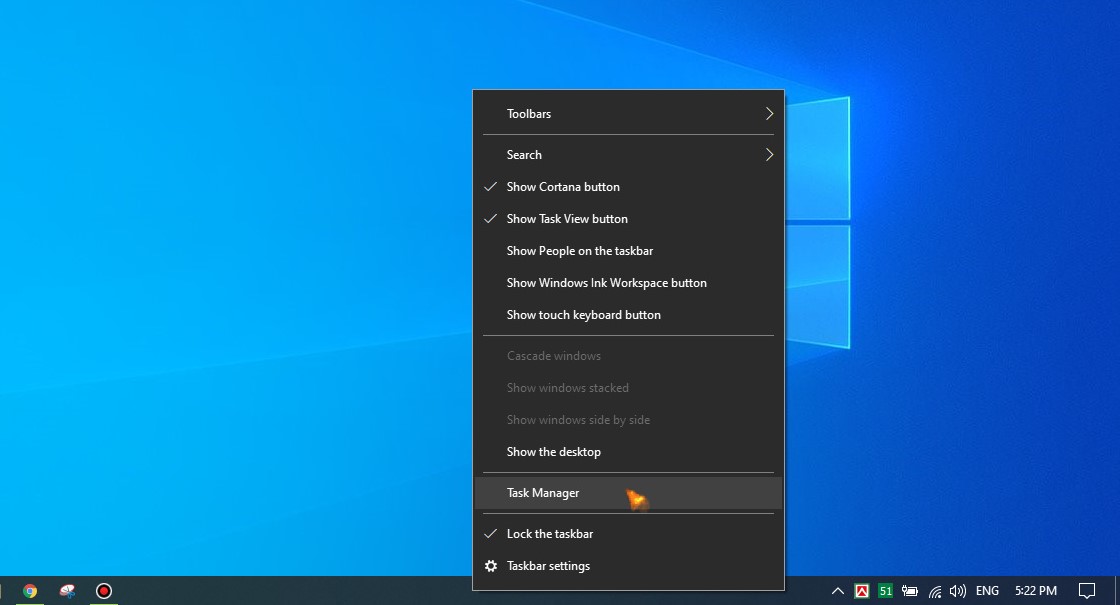This screenshot has width=1120, height=605.
Task: Click the 5:22 PM clock
Action: coord(1035,591)
